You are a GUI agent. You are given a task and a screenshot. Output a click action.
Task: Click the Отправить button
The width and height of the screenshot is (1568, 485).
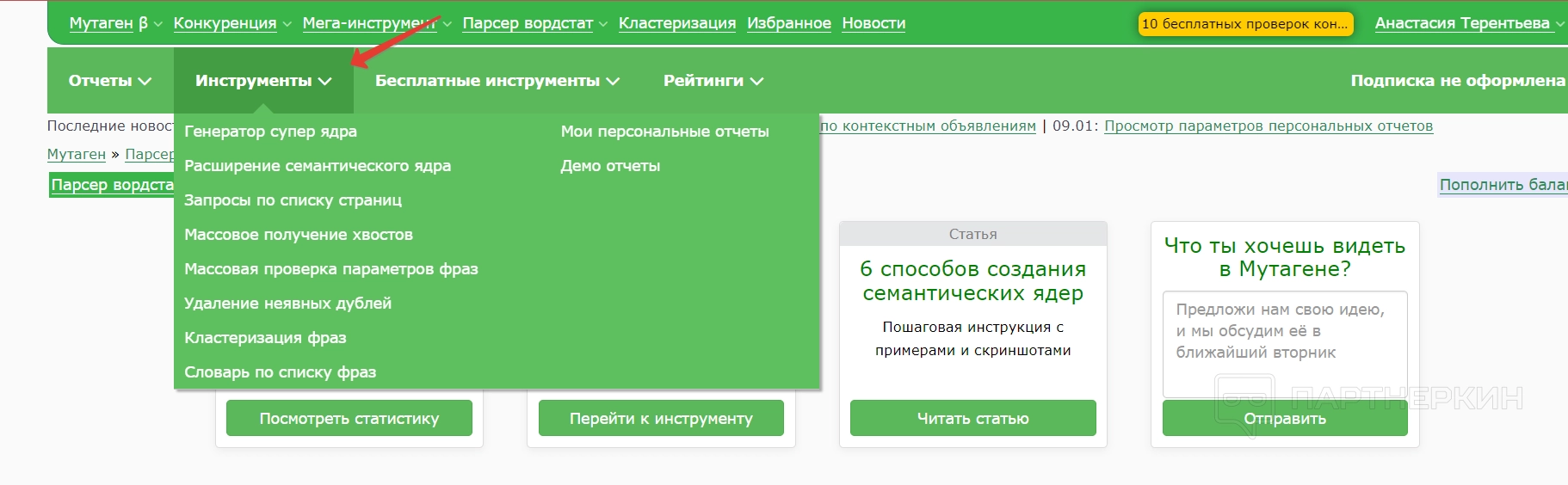[1285, 418]
